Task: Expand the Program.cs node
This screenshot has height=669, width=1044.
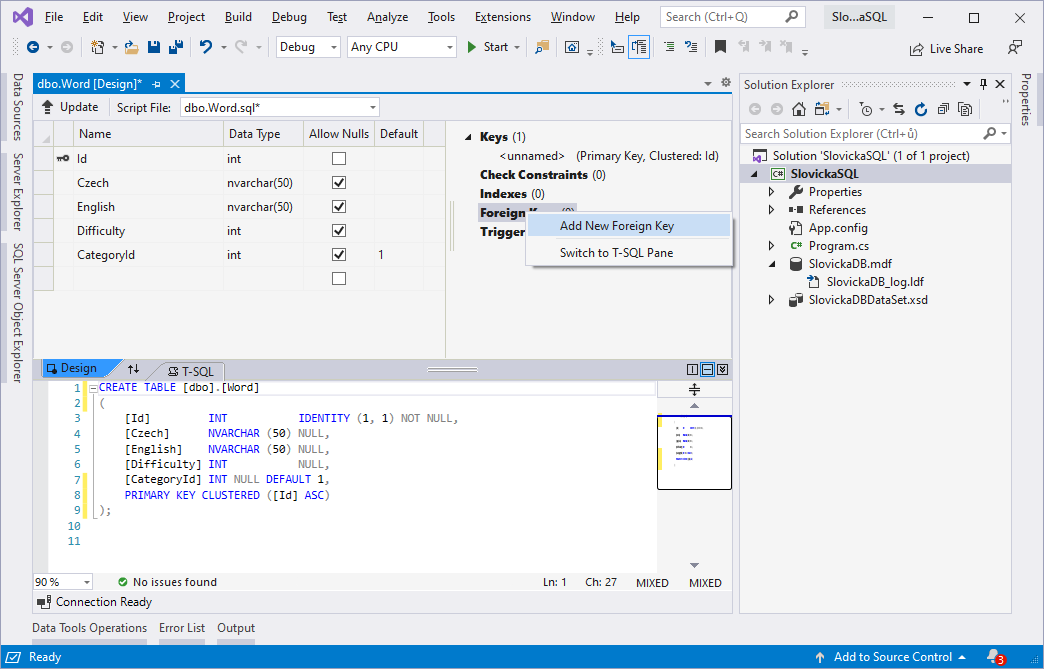Action: tap(772, 246)
